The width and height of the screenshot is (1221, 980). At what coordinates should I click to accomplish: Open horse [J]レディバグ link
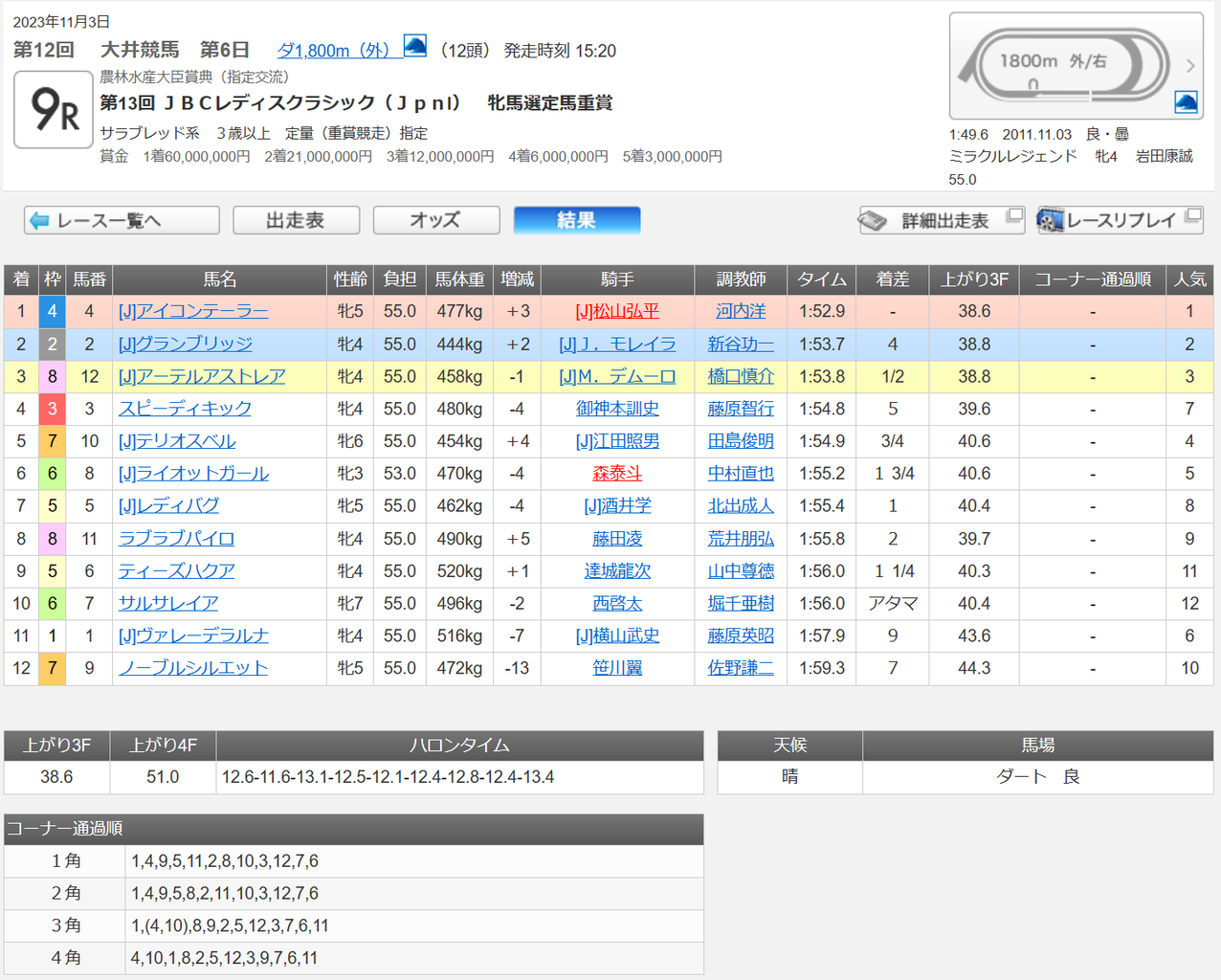pos(168,505)
